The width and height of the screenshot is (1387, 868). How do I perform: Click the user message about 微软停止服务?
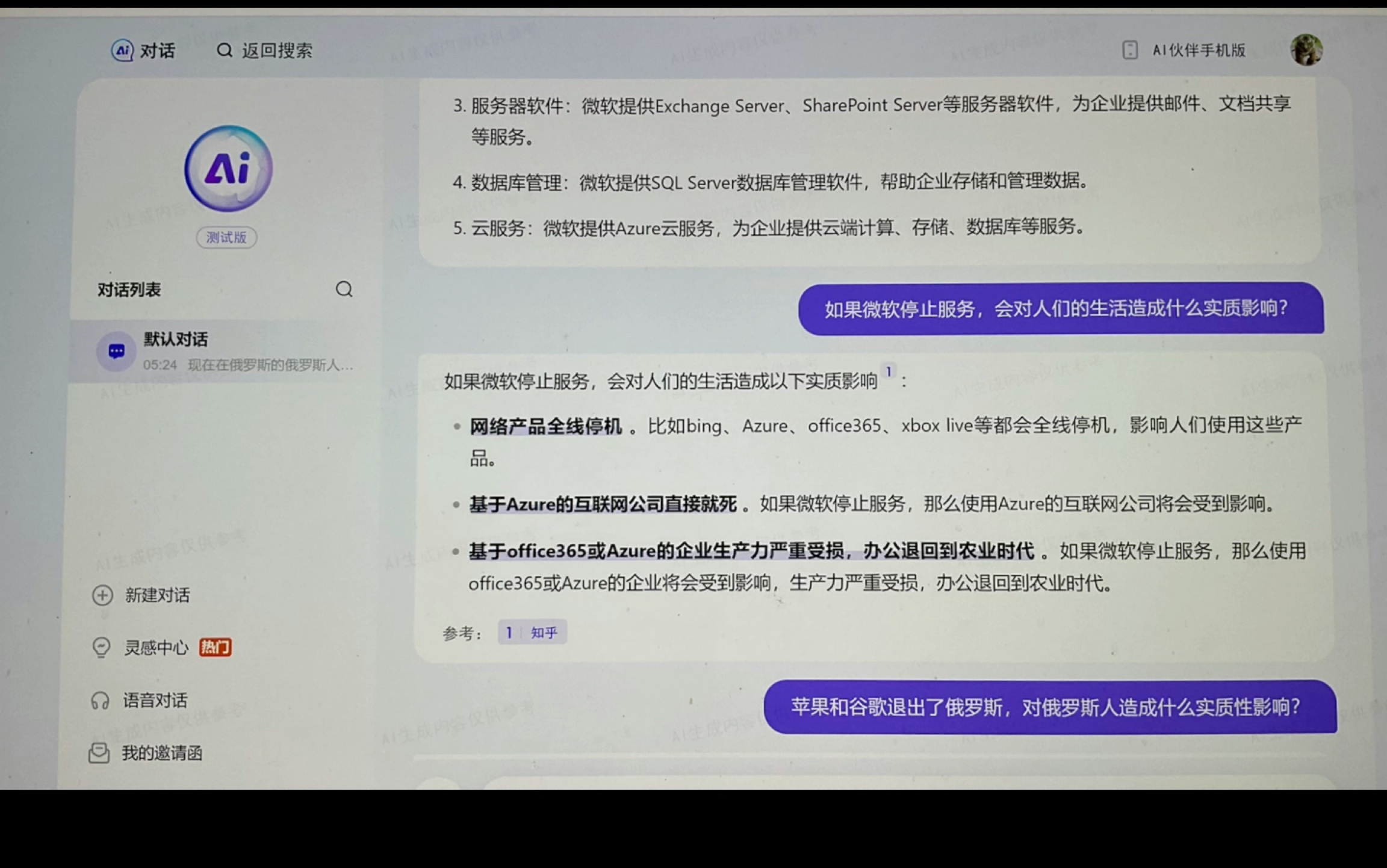[x=1061, y=308]
